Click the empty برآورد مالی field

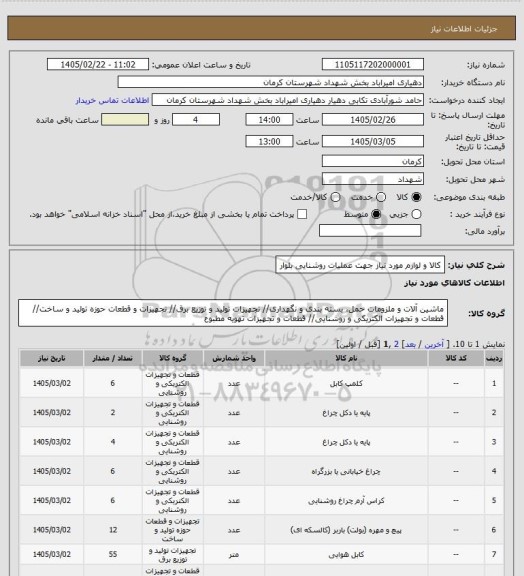pyautogui.click(x=370, y=230)
